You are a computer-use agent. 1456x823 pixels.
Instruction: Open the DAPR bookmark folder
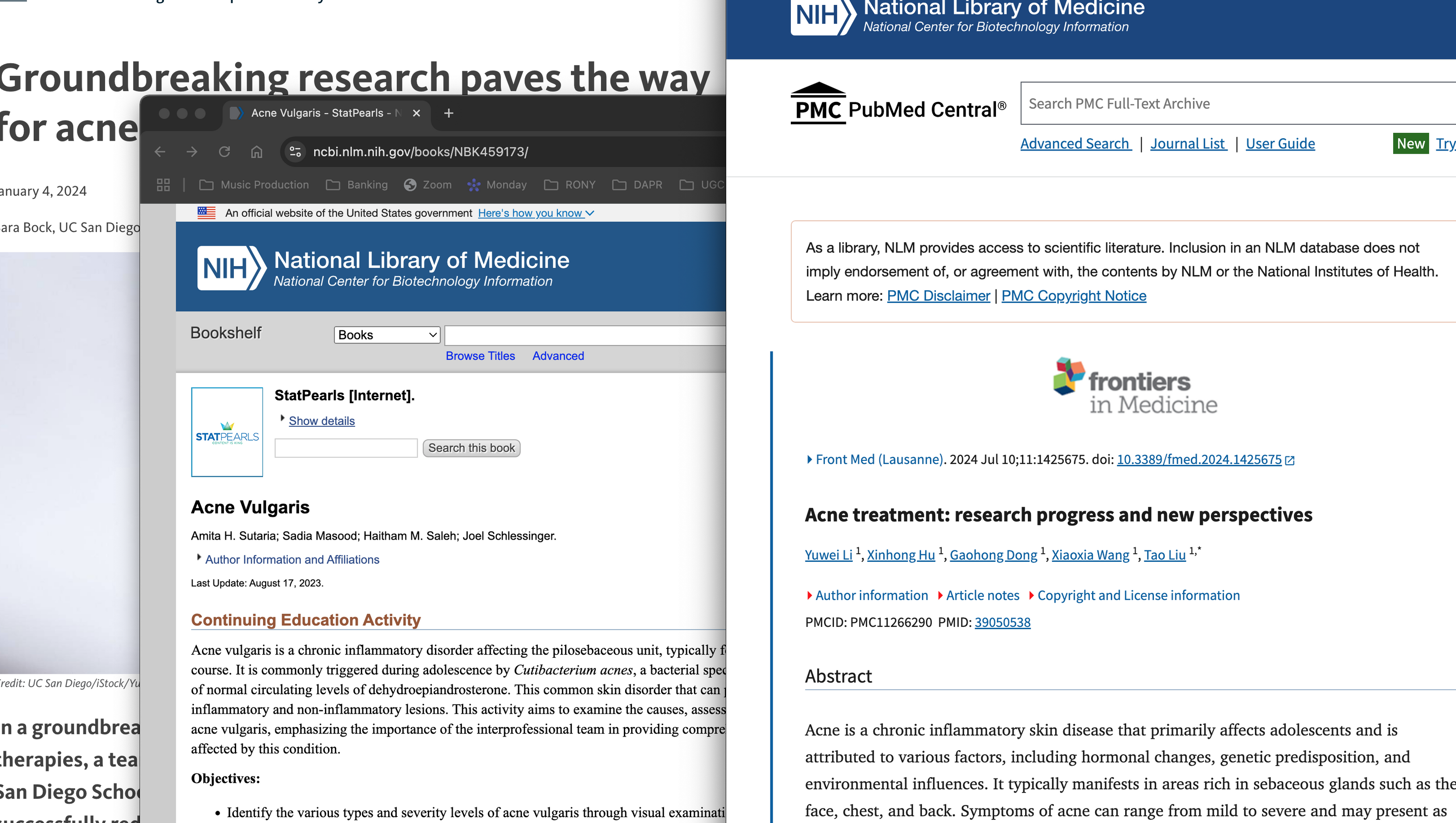(x=637, y=185)
